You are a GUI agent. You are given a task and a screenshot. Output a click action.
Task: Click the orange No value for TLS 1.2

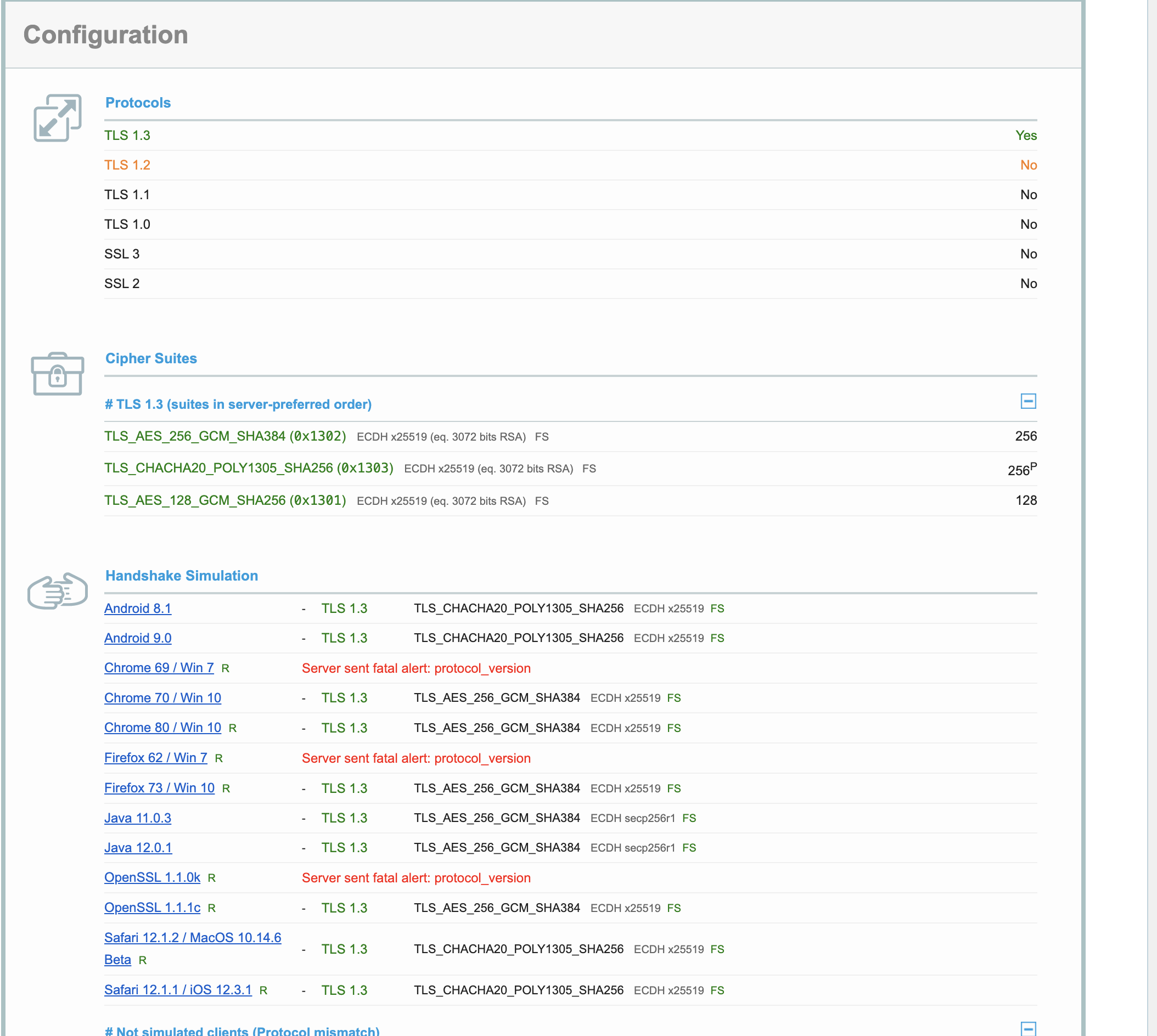pyautogui.click(x=1029, y=165)
